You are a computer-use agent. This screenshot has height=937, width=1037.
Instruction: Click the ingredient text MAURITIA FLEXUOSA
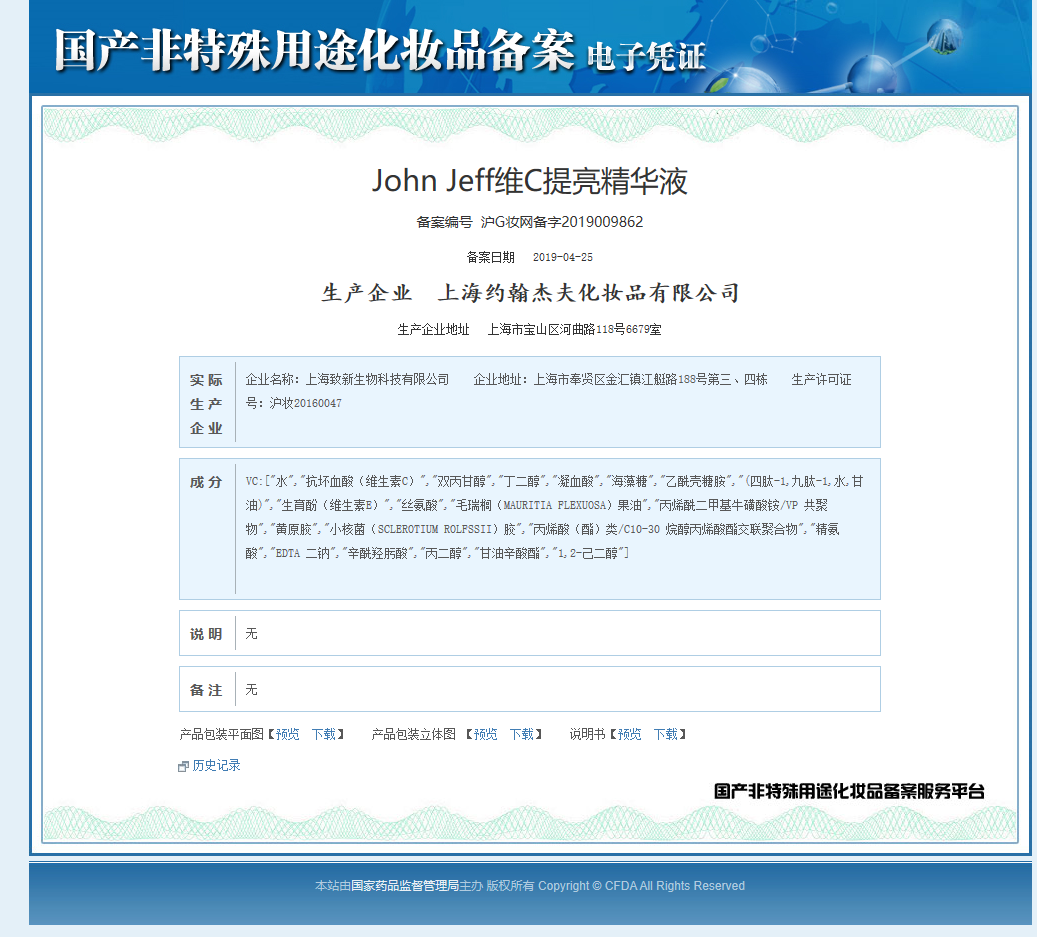556,505
